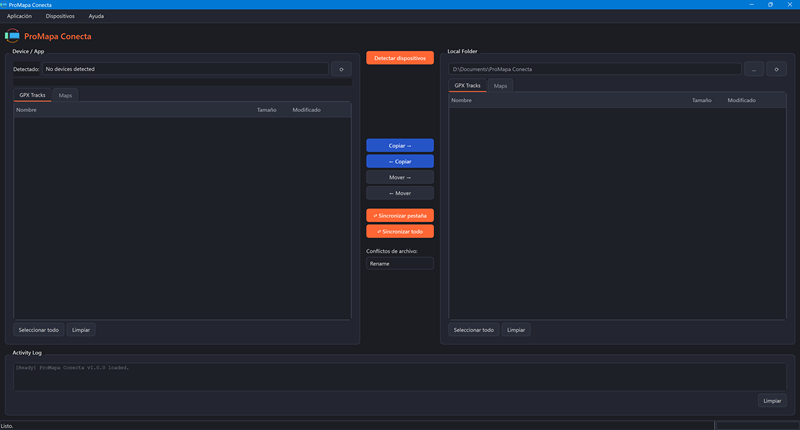Image resolution: width=800 pixels, height=430 pixels.
Task: Click Seleccionar todo in Device panel
Action: (x=39, y=330)
